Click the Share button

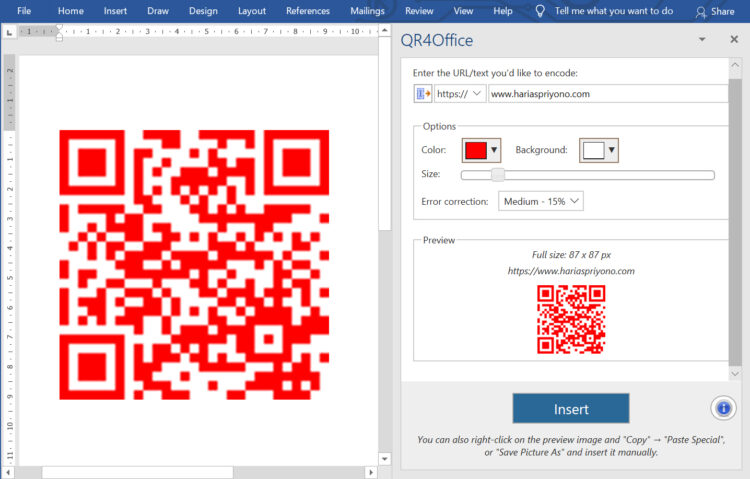(x=715, y=11)
